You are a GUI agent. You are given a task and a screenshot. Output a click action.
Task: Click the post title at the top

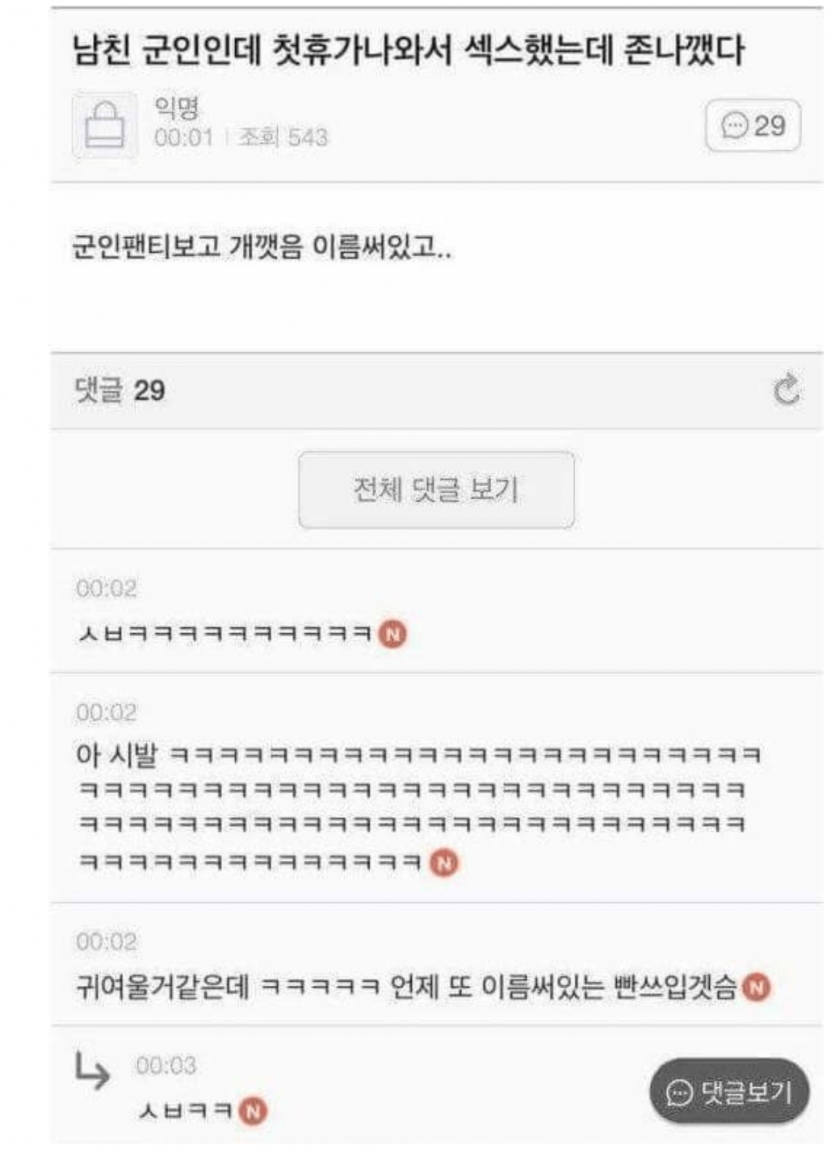point(408,51)
